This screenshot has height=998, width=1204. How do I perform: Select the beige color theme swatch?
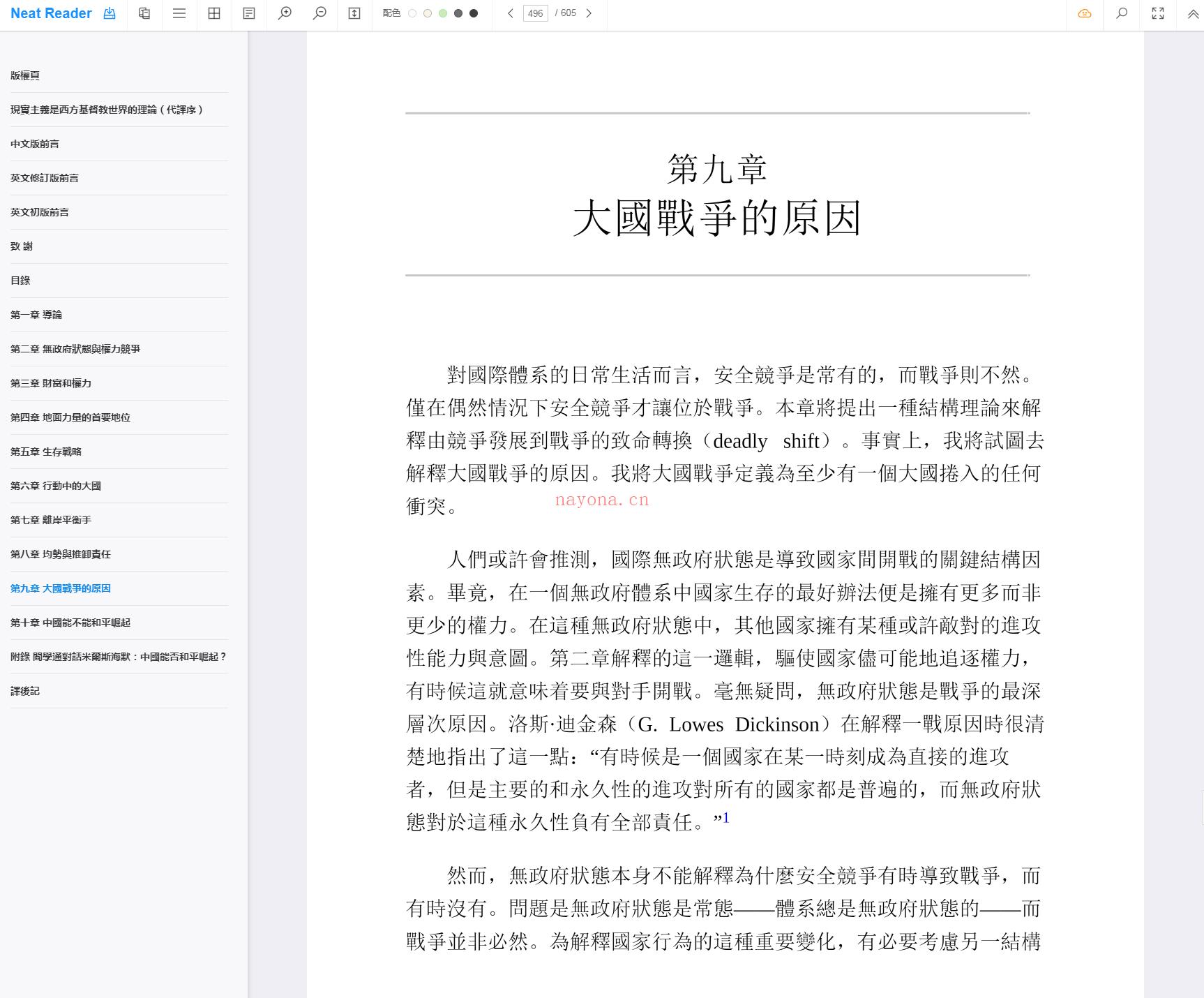coord(428,13)
